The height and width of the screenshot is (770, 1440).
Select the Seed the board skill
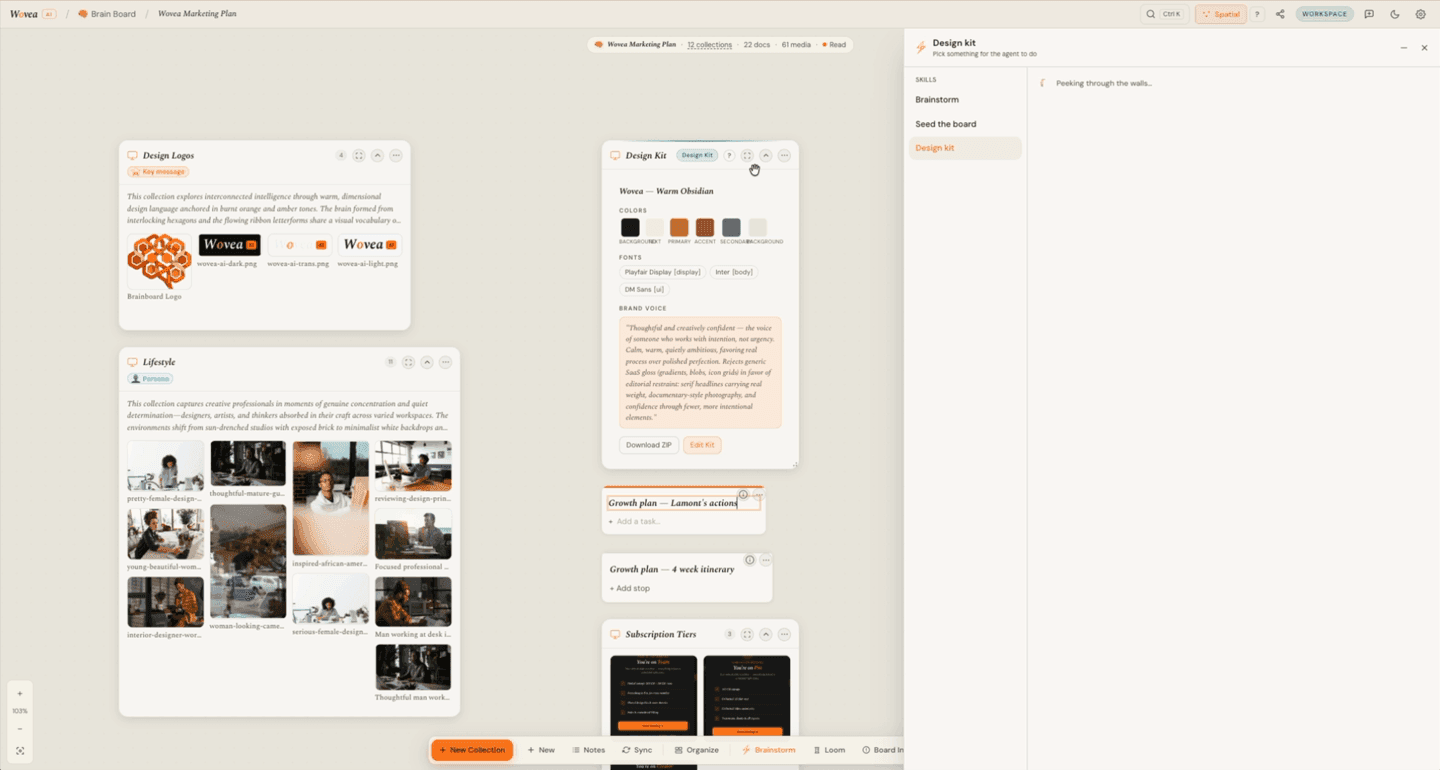point(965,124)
